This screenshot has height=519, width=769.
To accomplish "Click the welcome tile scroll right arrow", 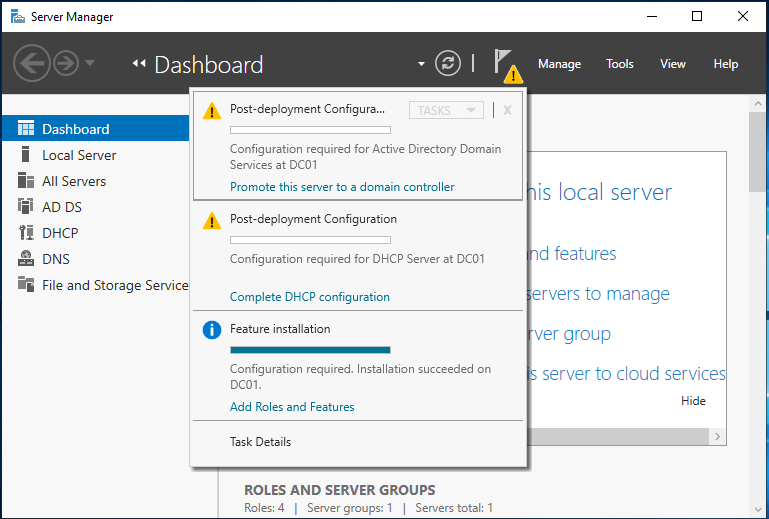I will 718,436.
